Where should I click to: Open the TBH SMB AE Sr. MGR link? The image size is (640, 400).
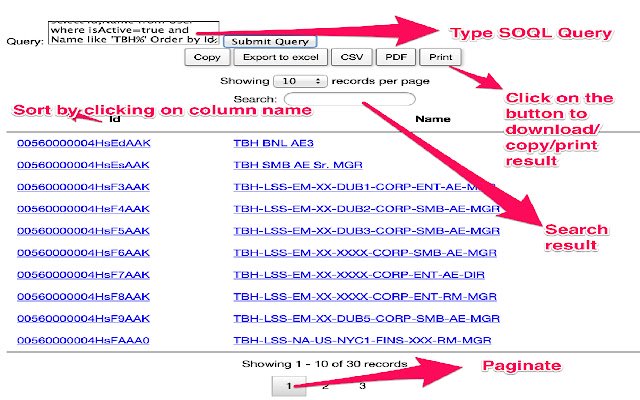click(x=298, y=165)
